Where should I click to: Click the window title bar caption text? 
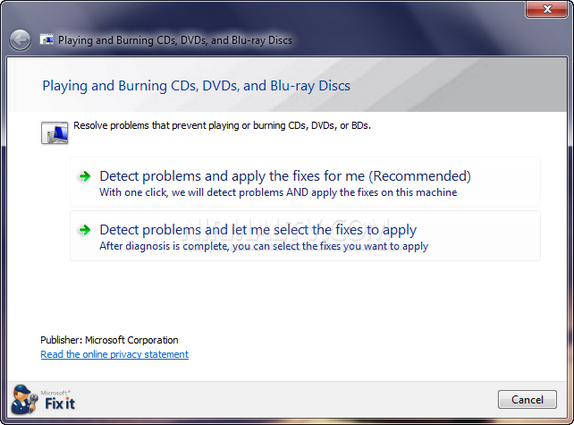(x=175, y=40)
